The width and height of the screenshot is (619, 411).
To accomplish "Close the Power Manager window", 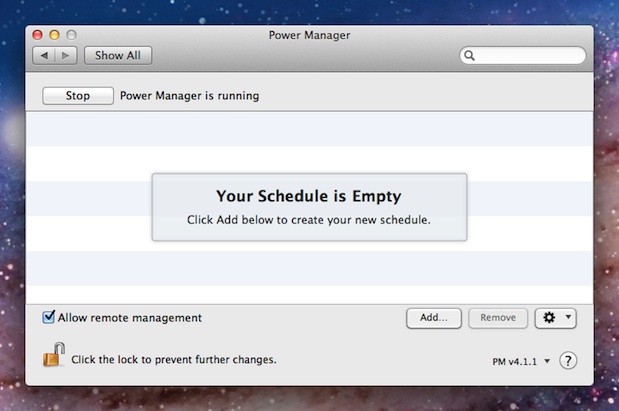I will point(38,35).
